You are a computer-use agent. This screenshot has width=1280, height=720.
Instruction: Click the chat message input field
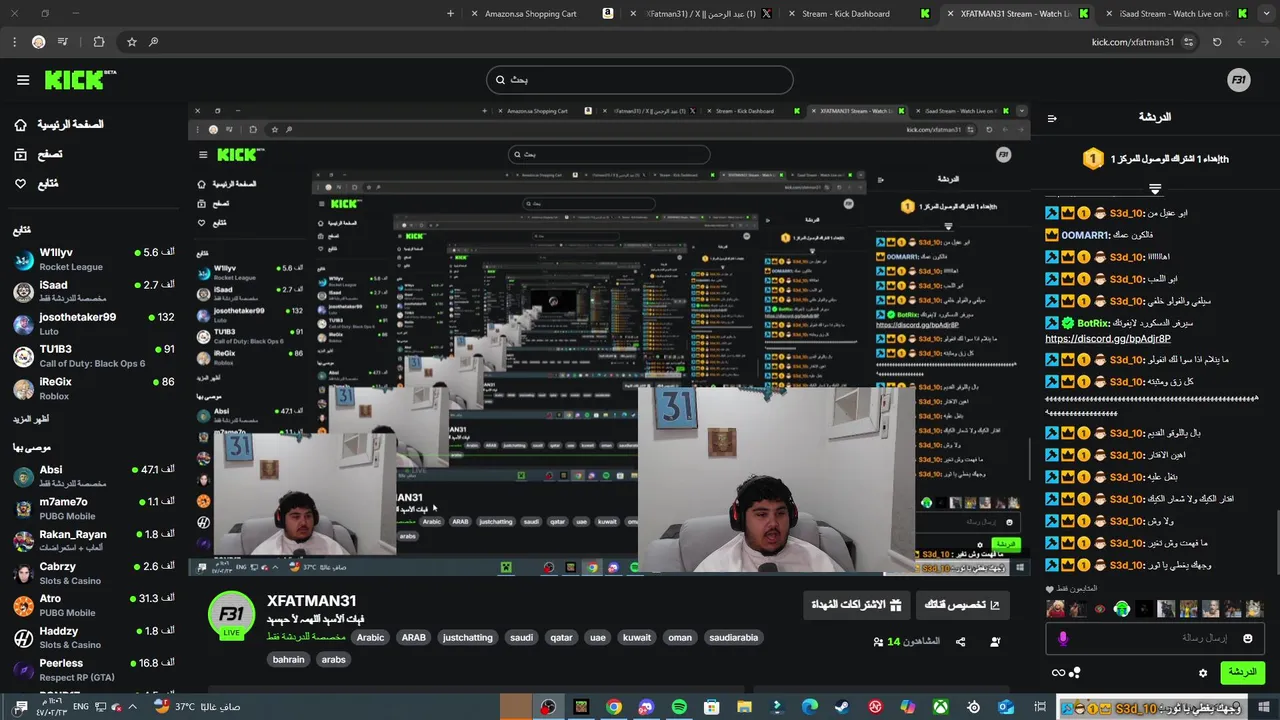pos(1155,638)
